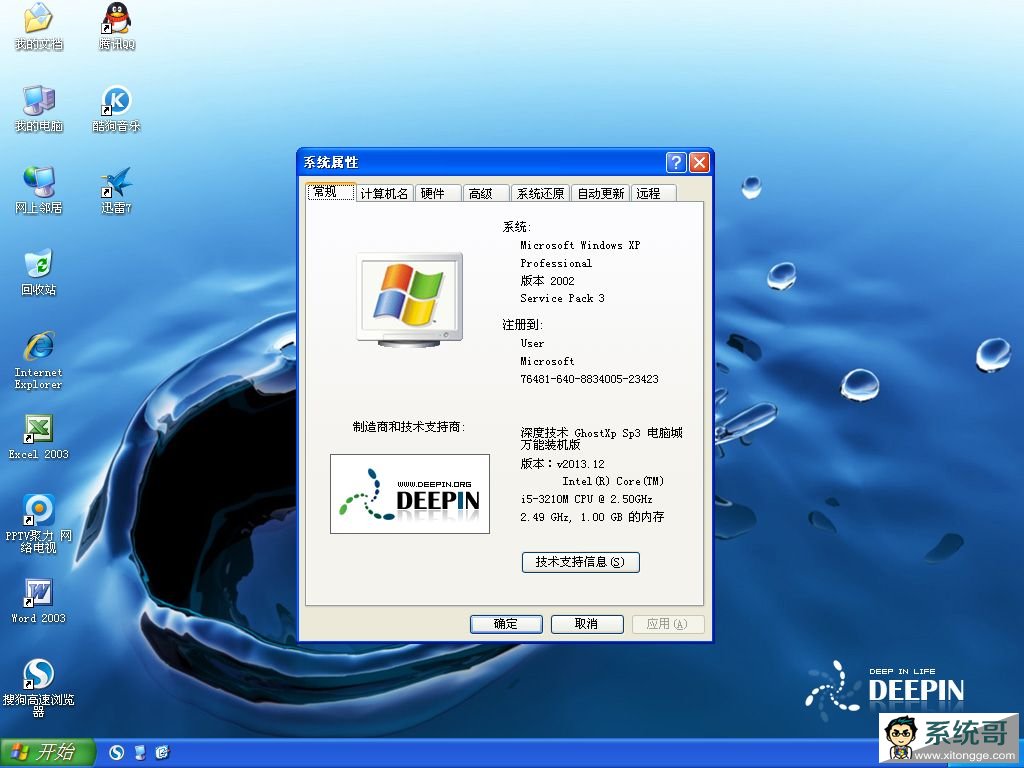
Task: Select the 回收站 recycle bin icon
Action: [x=39, y=272]
